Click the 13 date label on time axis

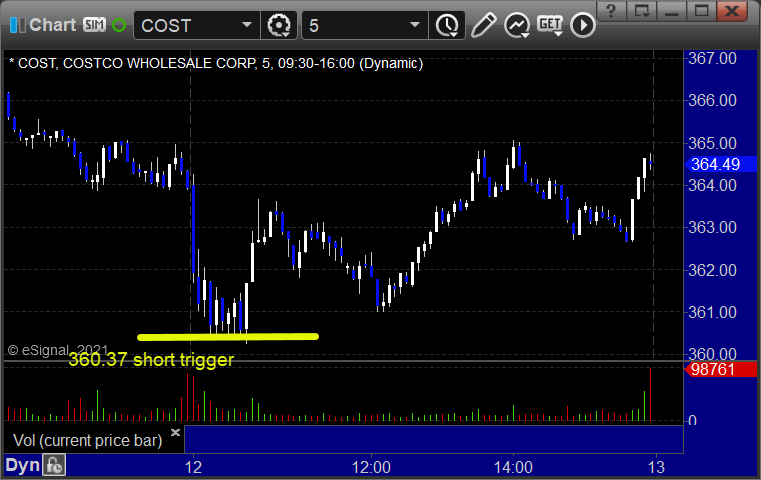point(656,467)
